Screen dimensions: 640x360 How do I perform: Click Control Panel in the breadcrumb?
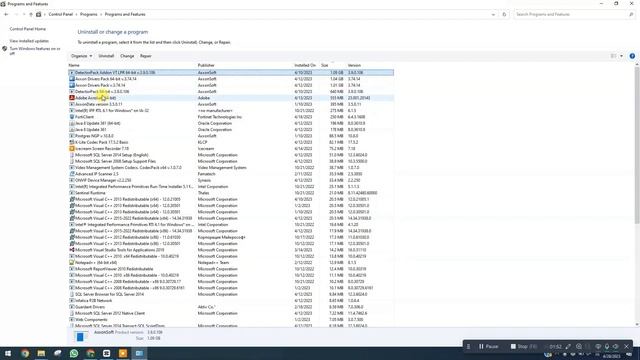pos(60,14)
